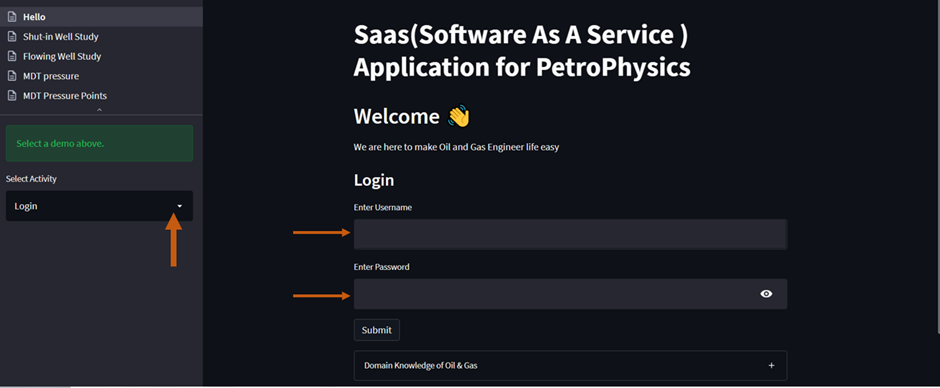Screen dimensions: 940x388
Task: Open the Select Activity Login dropdown
Action: pos(100,206)
